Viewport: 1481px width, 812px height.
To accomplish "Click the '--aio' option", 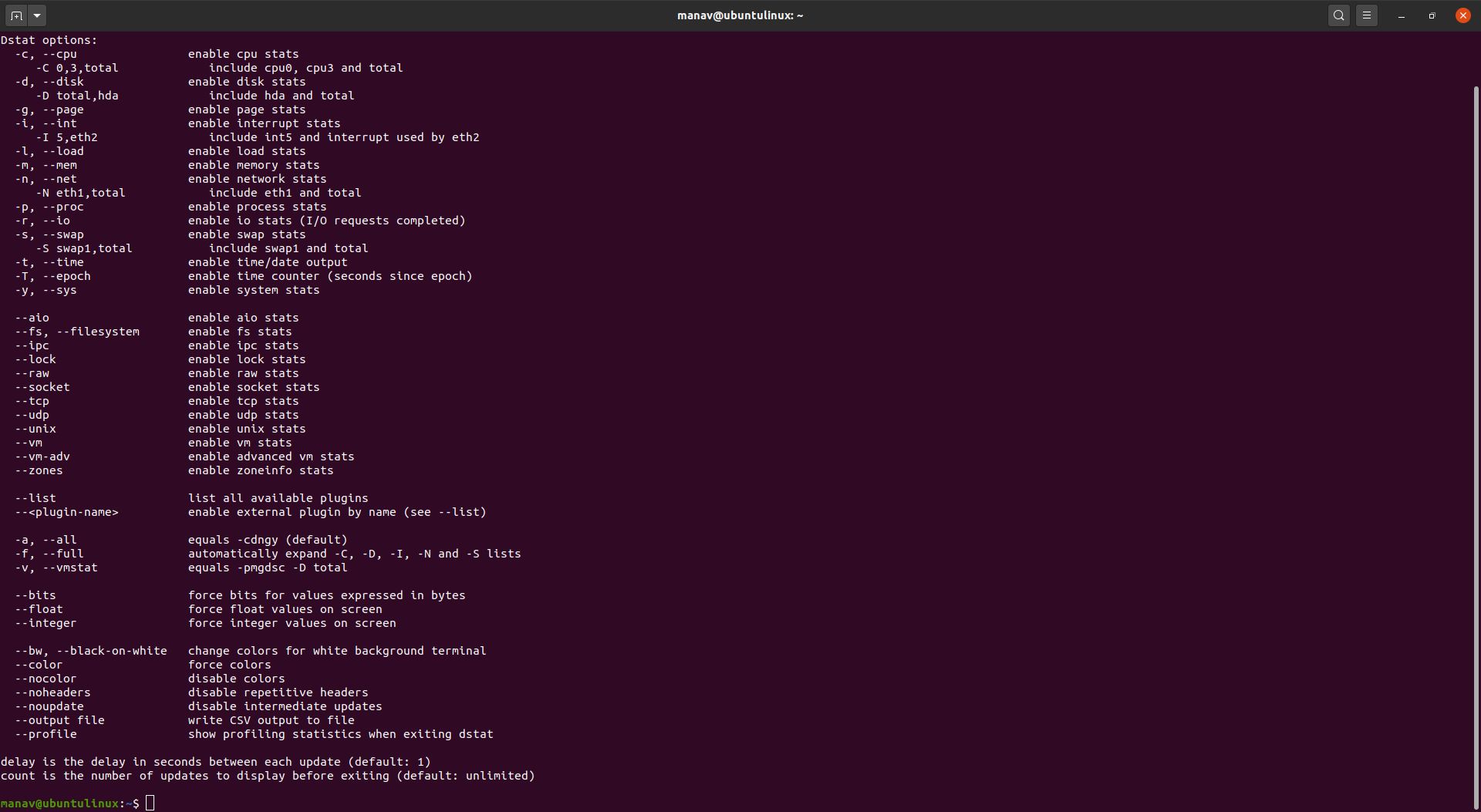I will coord(32,318).
